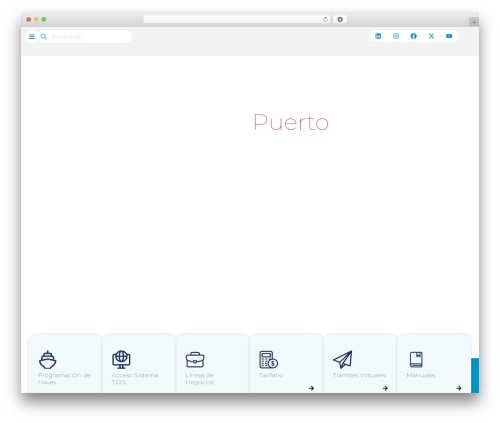Click the arrow on the Tarifario card
Screen dimensions: 500x423
pos(311,388)
